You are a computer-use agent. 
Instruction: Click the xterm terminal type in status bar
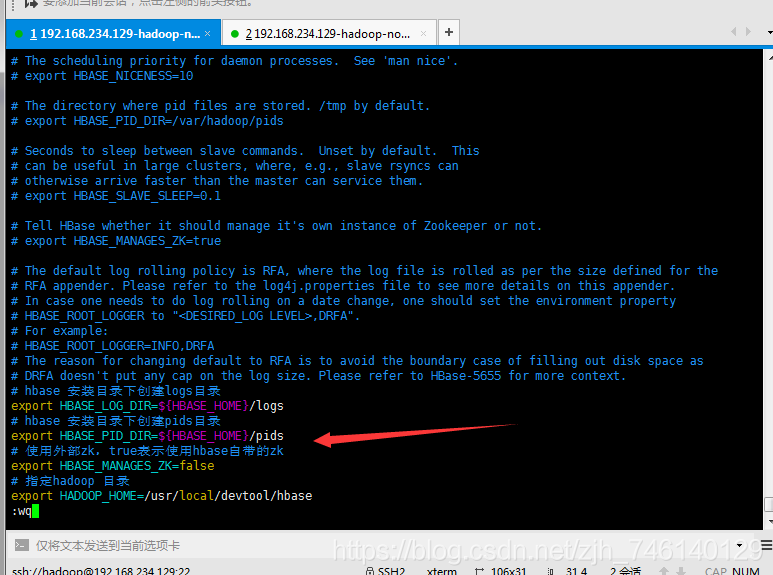442,571
